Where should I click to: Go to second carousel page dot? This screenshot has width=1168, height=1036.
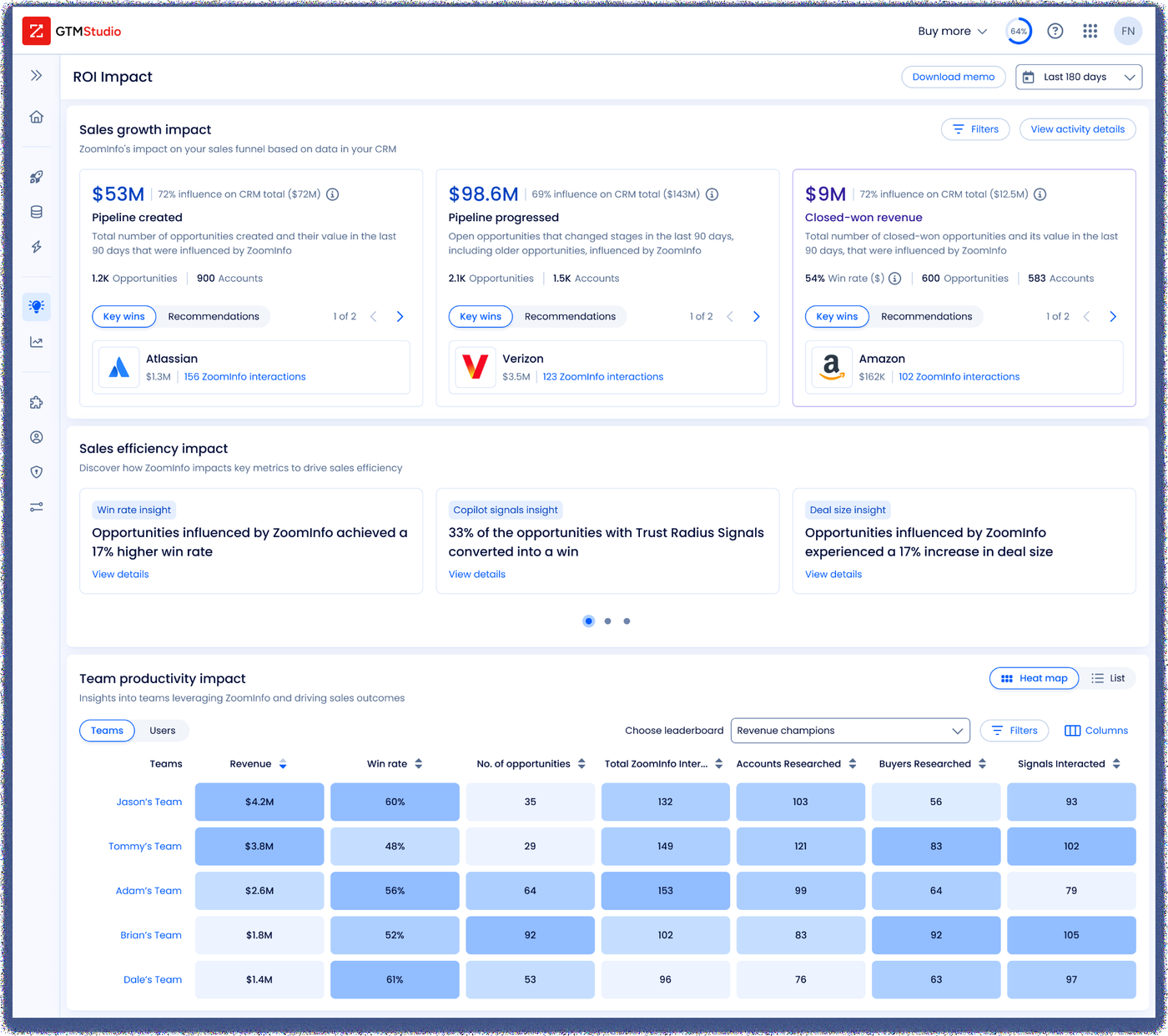(607, 621)
